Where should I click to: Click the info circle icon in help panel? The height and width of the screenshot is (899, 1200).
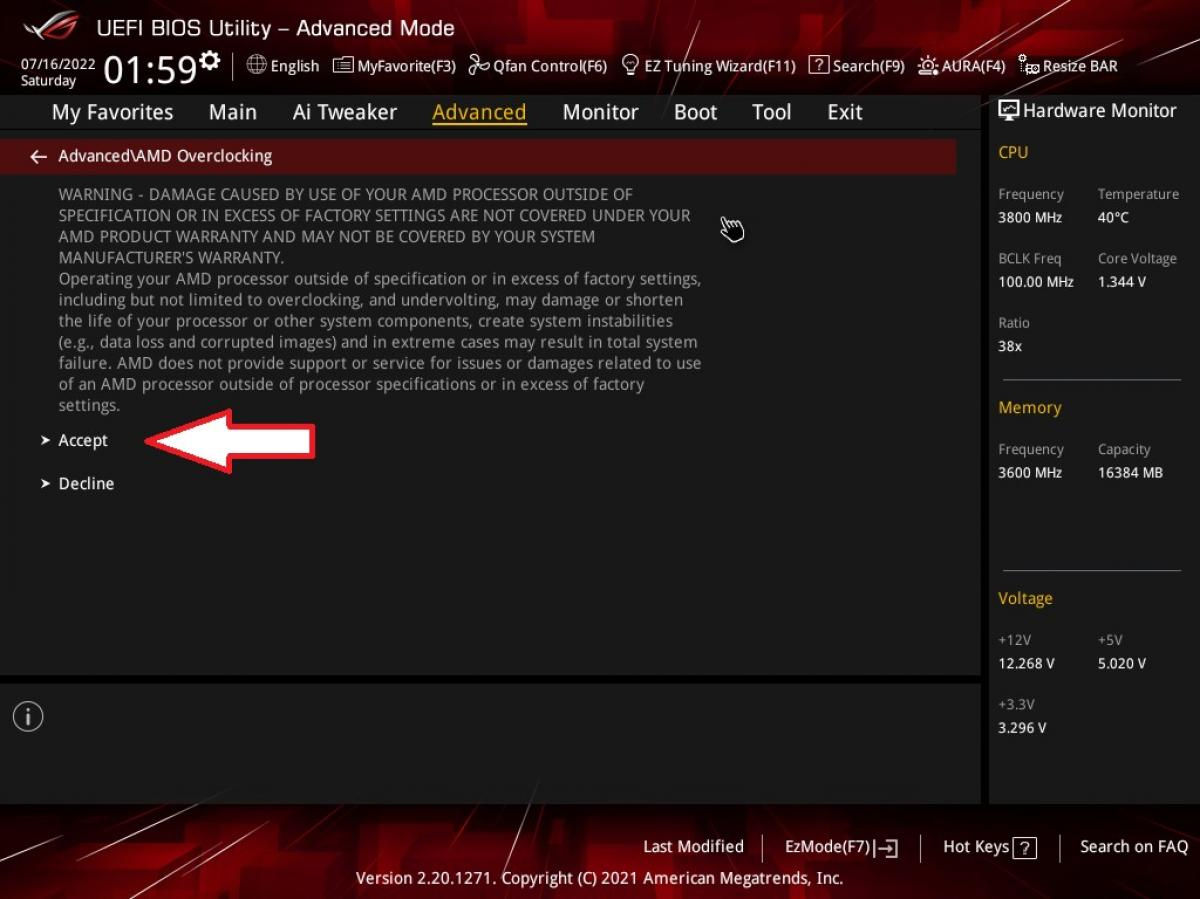(28, 716)
